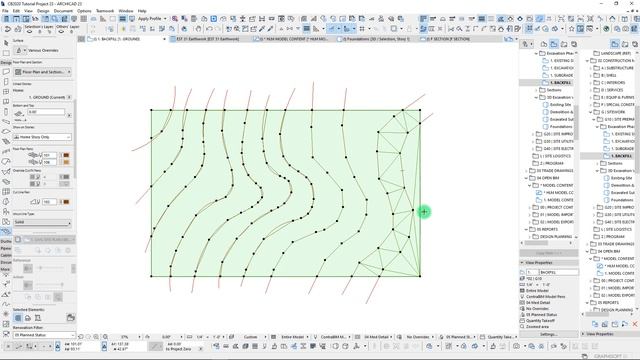Collapse the 02 CONSTRUCTION folder in the organizer
Screen dimensions: 640x360
pyautogui.click(x=587, y=60)
